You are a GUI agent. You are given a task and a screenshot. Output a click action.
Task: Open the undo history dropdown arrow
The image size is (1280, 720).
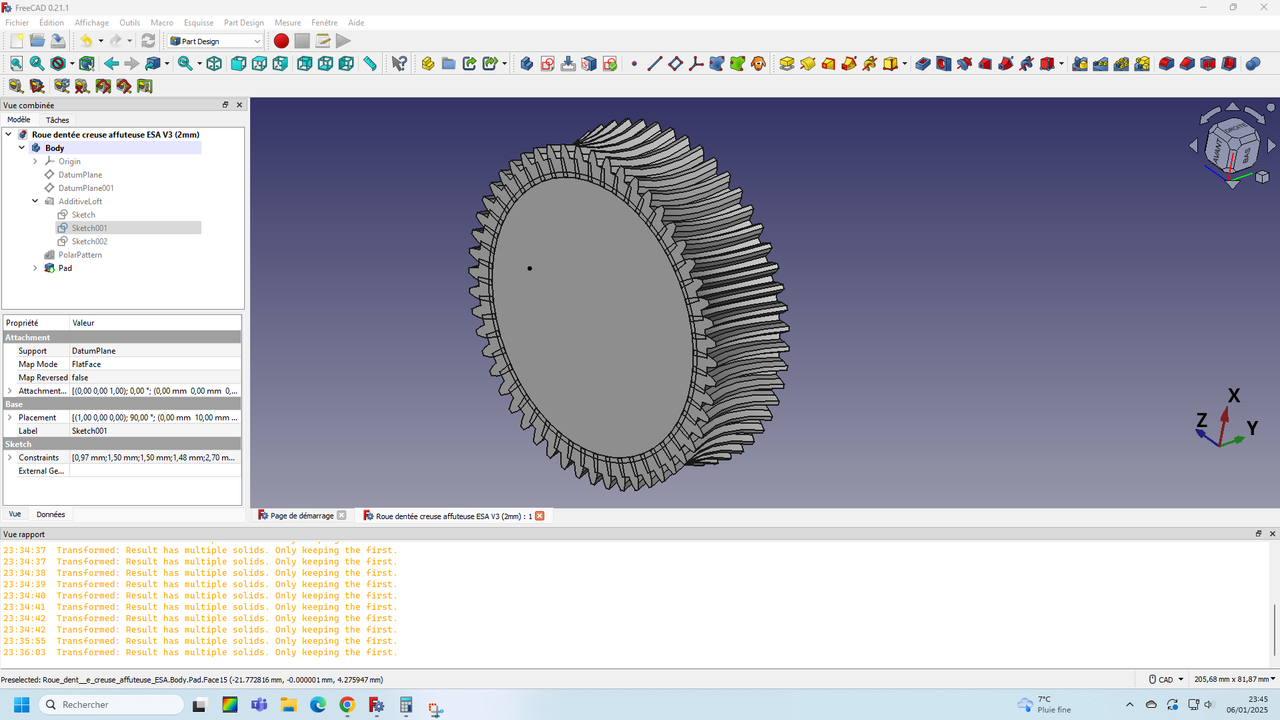click(x=100, y=41)
